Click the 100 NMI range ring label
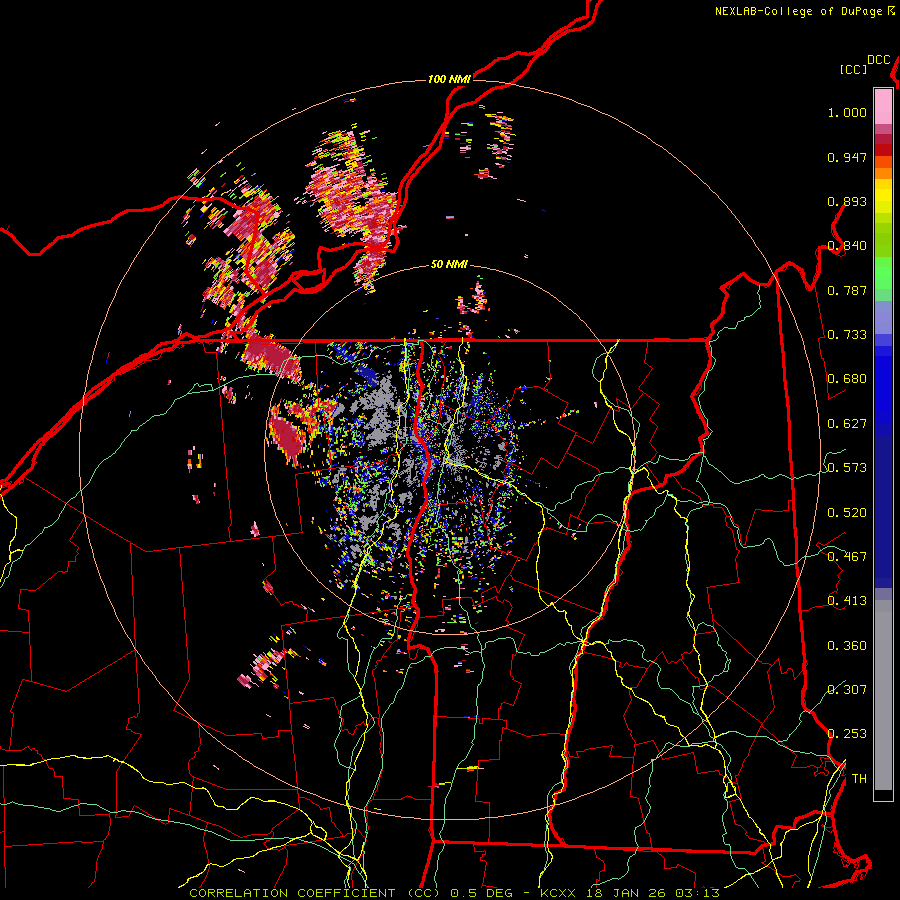 pos(449,79)
